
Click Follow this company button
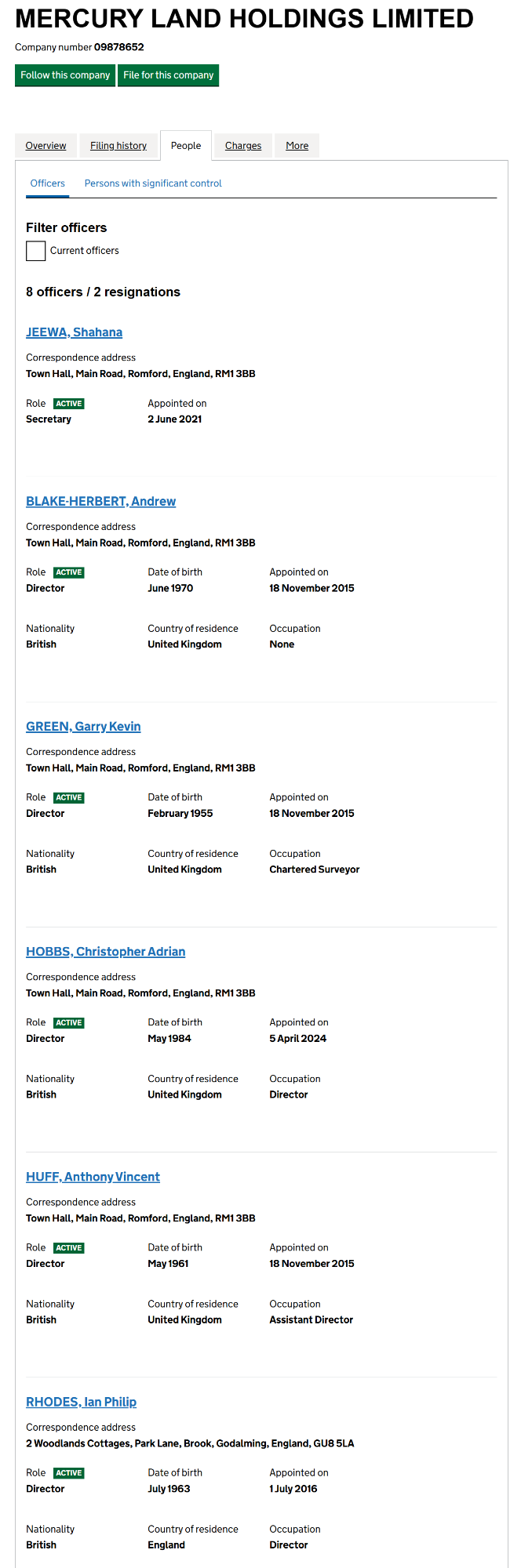65,75
